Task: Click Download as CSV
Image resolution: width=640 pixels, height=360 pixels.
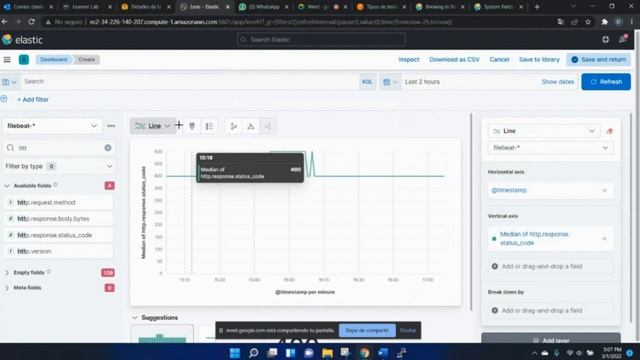Action: point(454,60)
